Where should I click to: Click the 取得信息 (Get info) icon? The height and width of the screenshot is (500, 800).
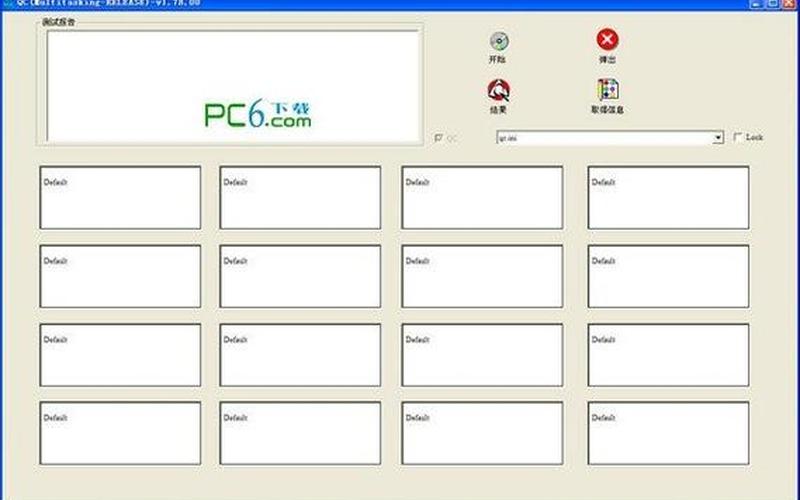coord(608,90)
